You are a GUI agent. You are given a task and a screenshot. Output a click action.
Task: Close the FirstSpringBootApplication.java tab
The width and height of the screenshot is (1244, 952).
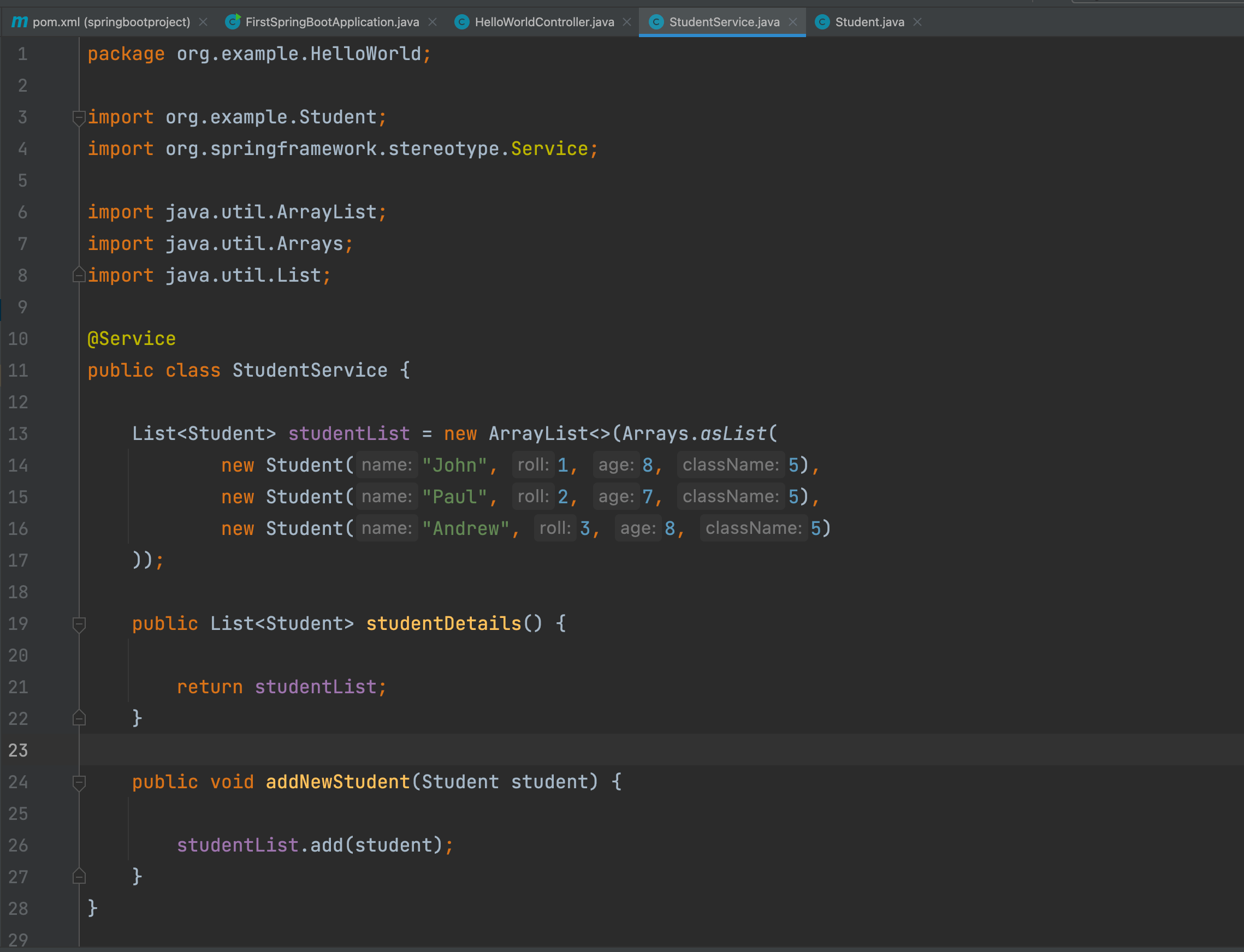[433, 22]
